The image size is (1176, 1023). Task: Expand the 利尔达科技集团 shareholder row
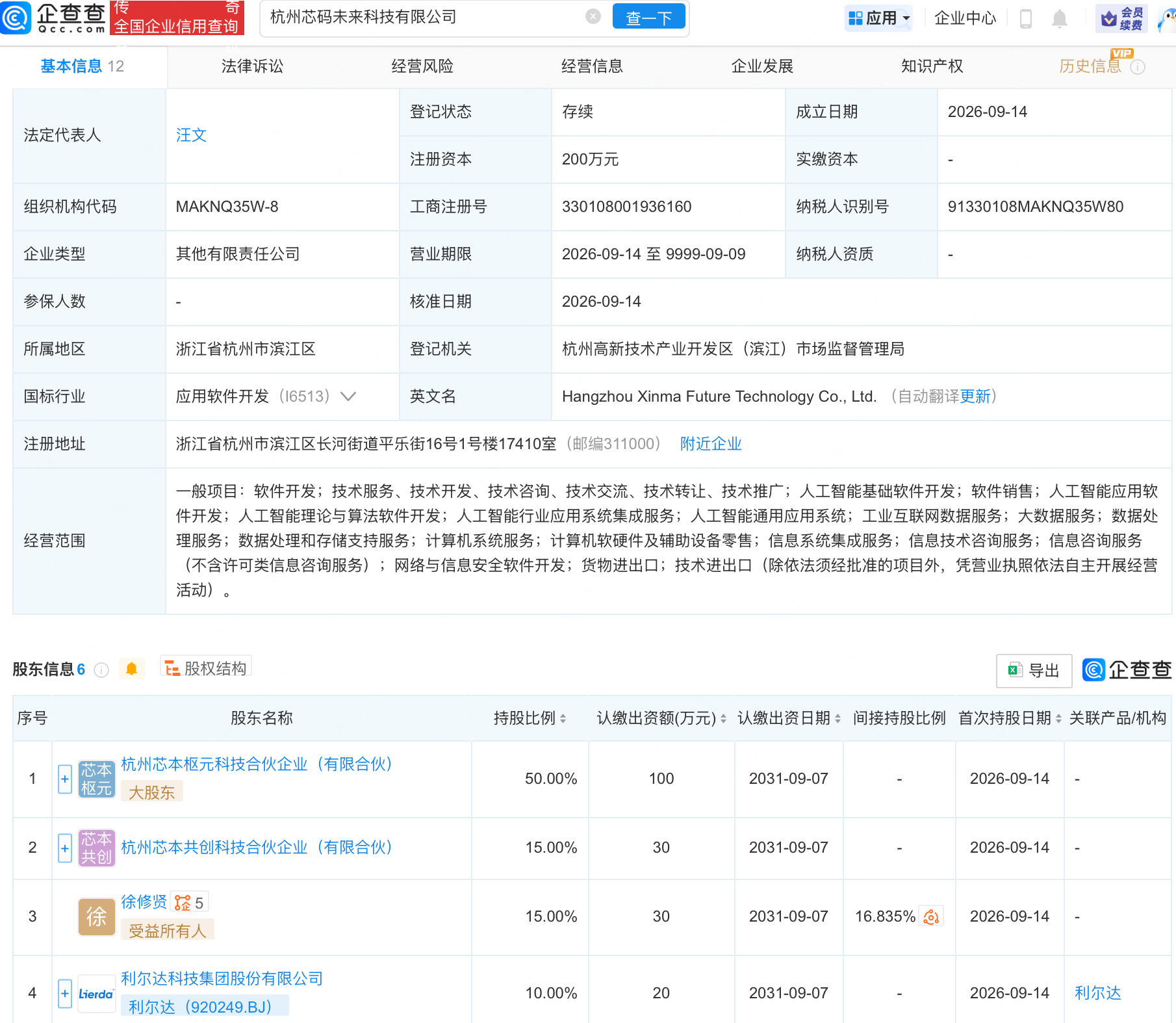coord(65,993)
